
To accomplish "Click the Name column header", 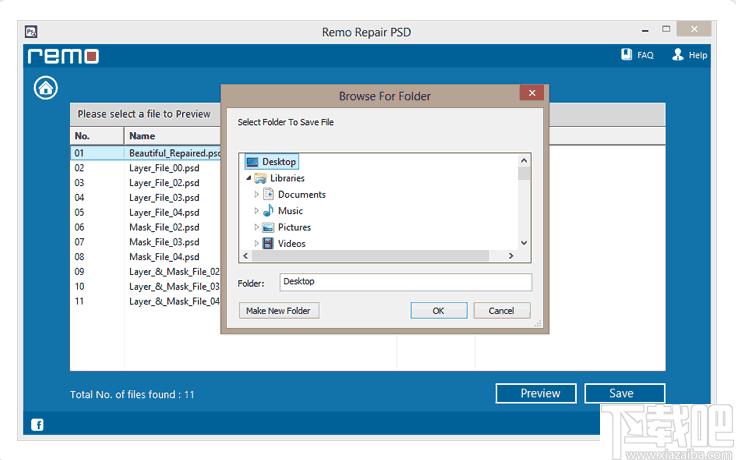I will tap(173, 136).
